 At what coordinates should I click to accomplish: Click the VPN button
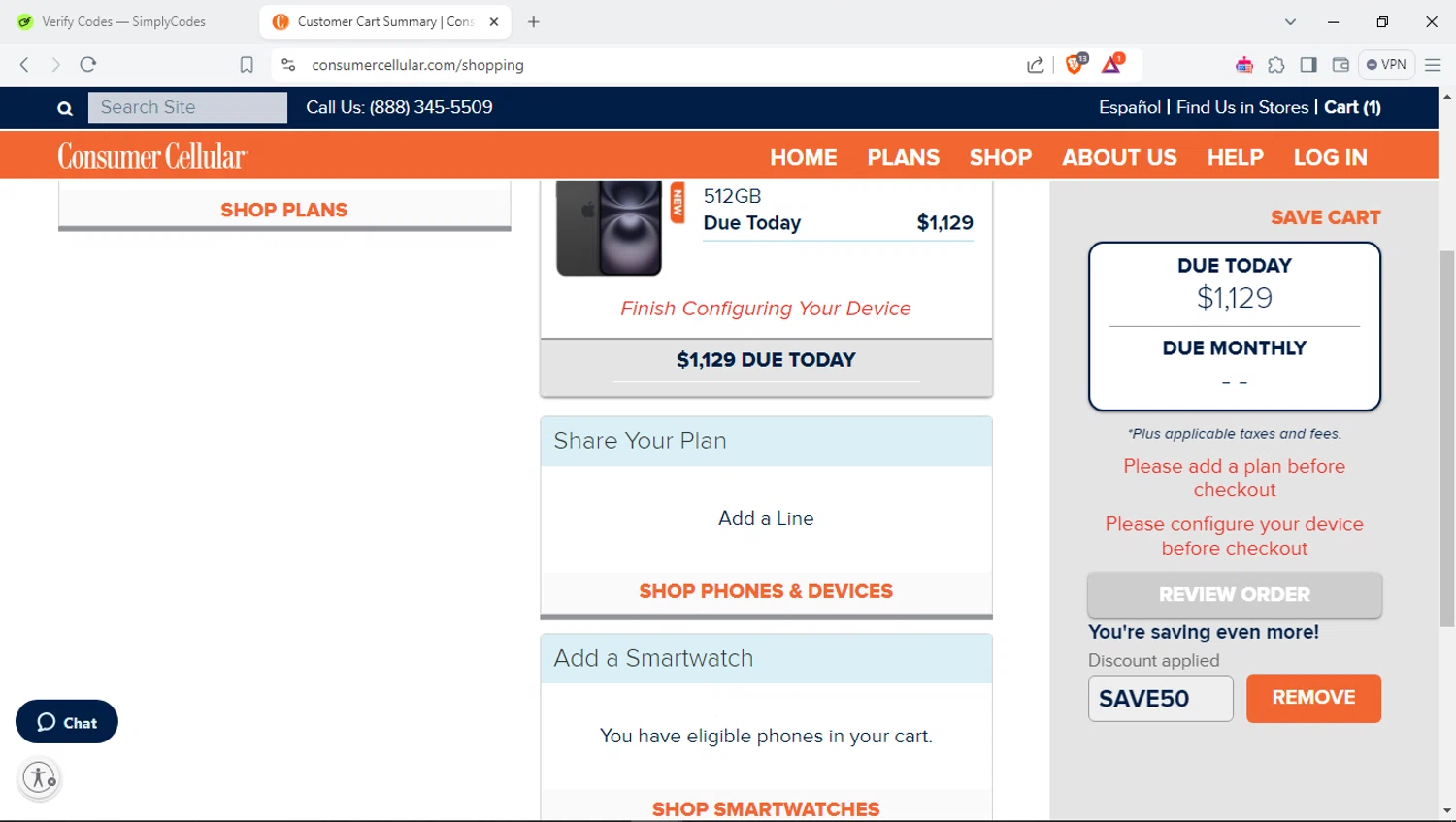(x=1386, y=65)
